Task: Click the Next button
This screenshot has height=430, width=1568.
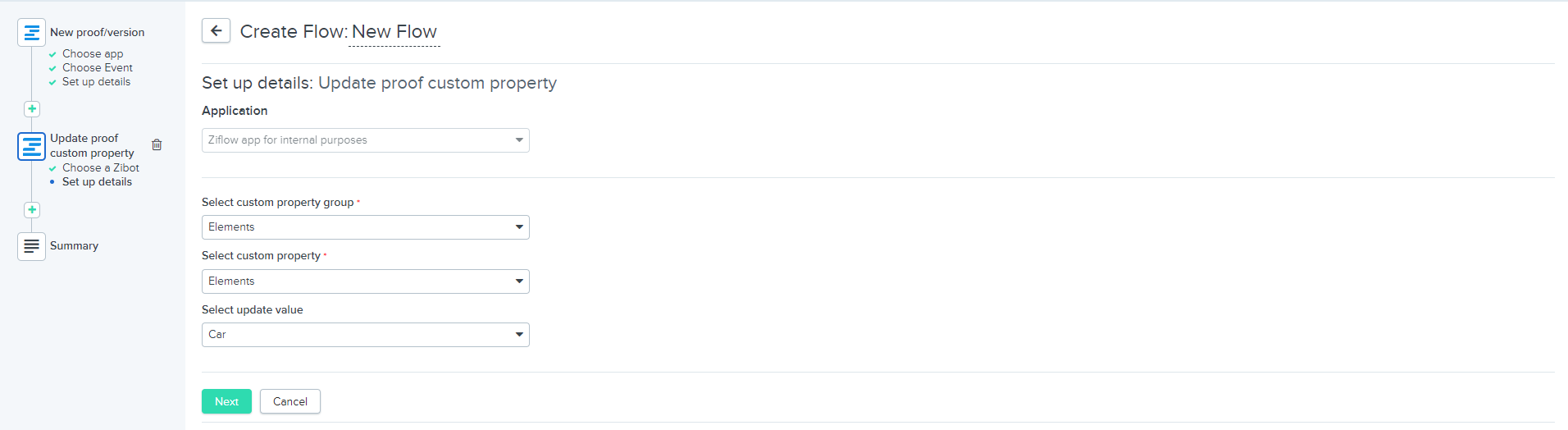Action: [226, 401]
